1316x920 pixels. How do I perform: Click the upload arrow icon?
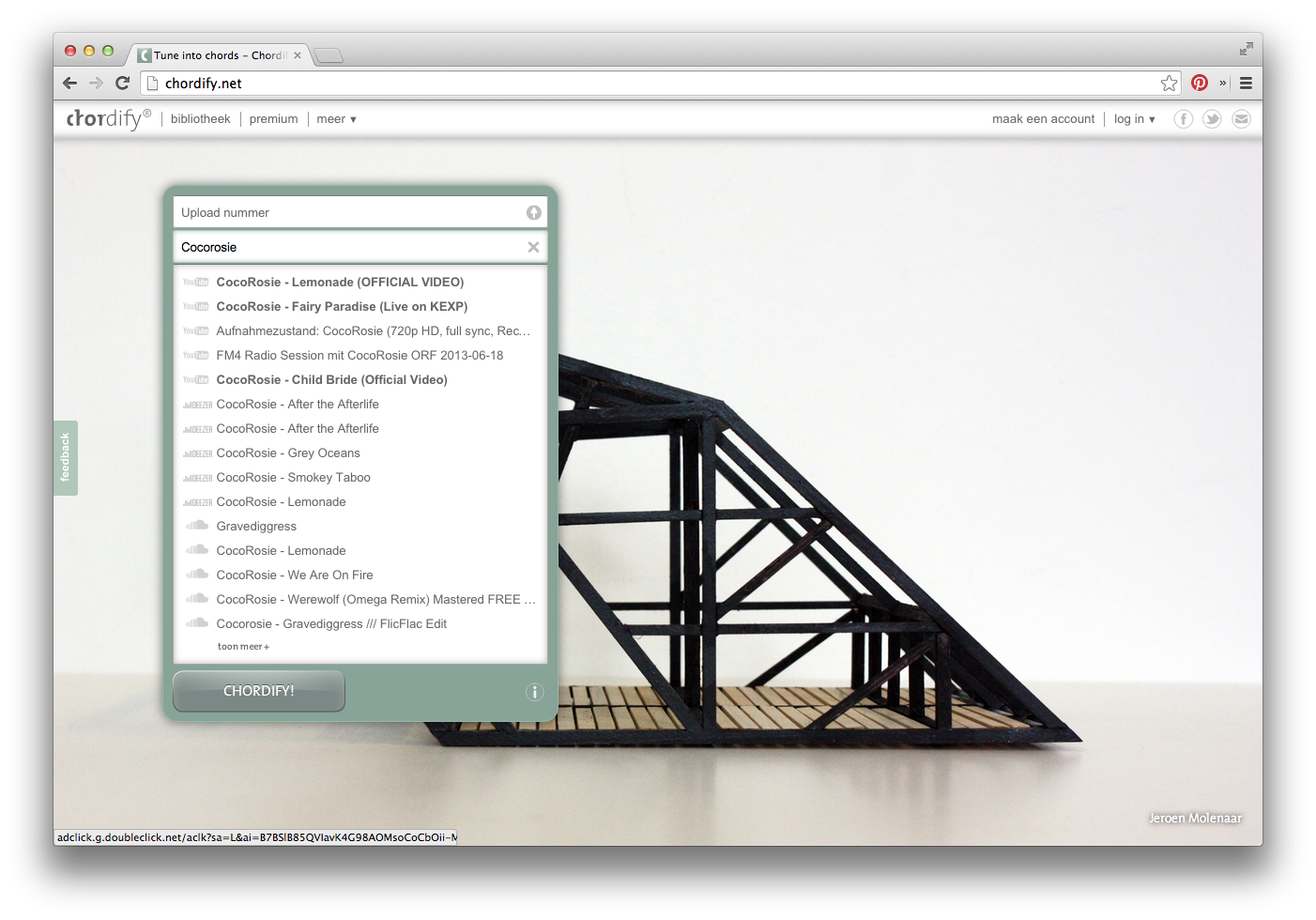[534, 213]
